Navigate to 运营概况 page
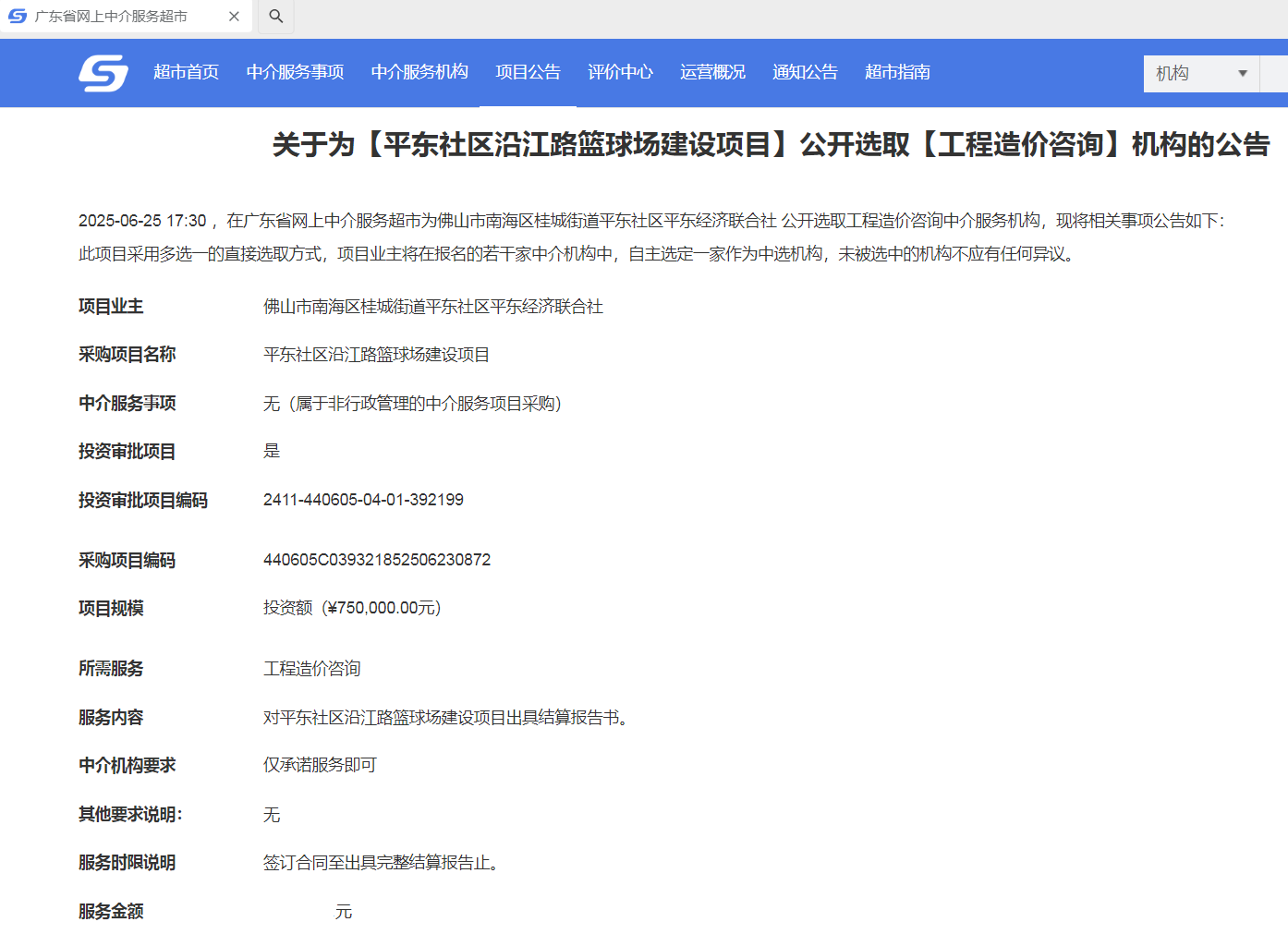Image resolution: width=1288 pixels, height=934 pixels. point(712,72)
